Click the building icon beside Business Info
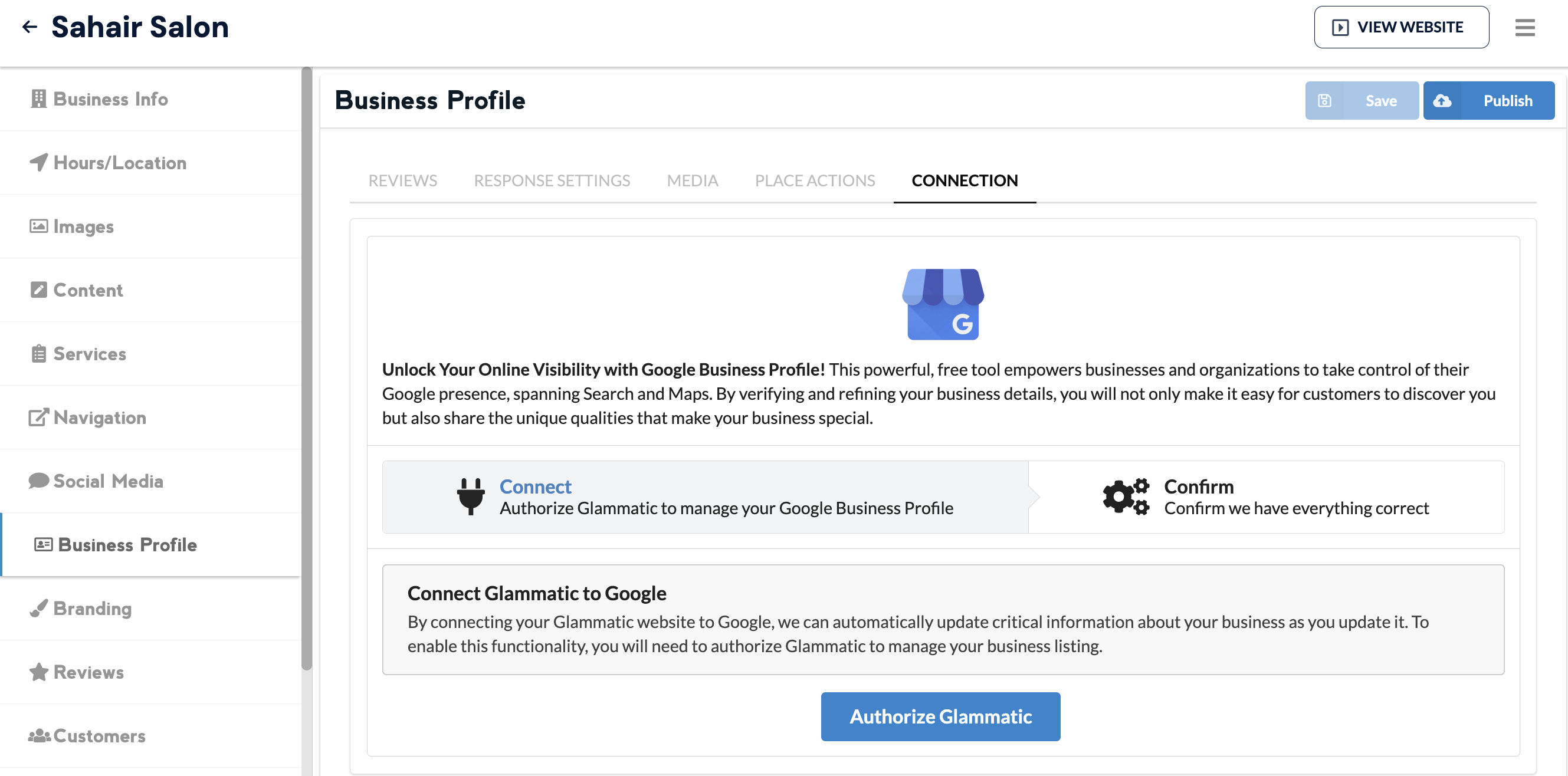This screenshot has width=1568, height=776. 38,98
